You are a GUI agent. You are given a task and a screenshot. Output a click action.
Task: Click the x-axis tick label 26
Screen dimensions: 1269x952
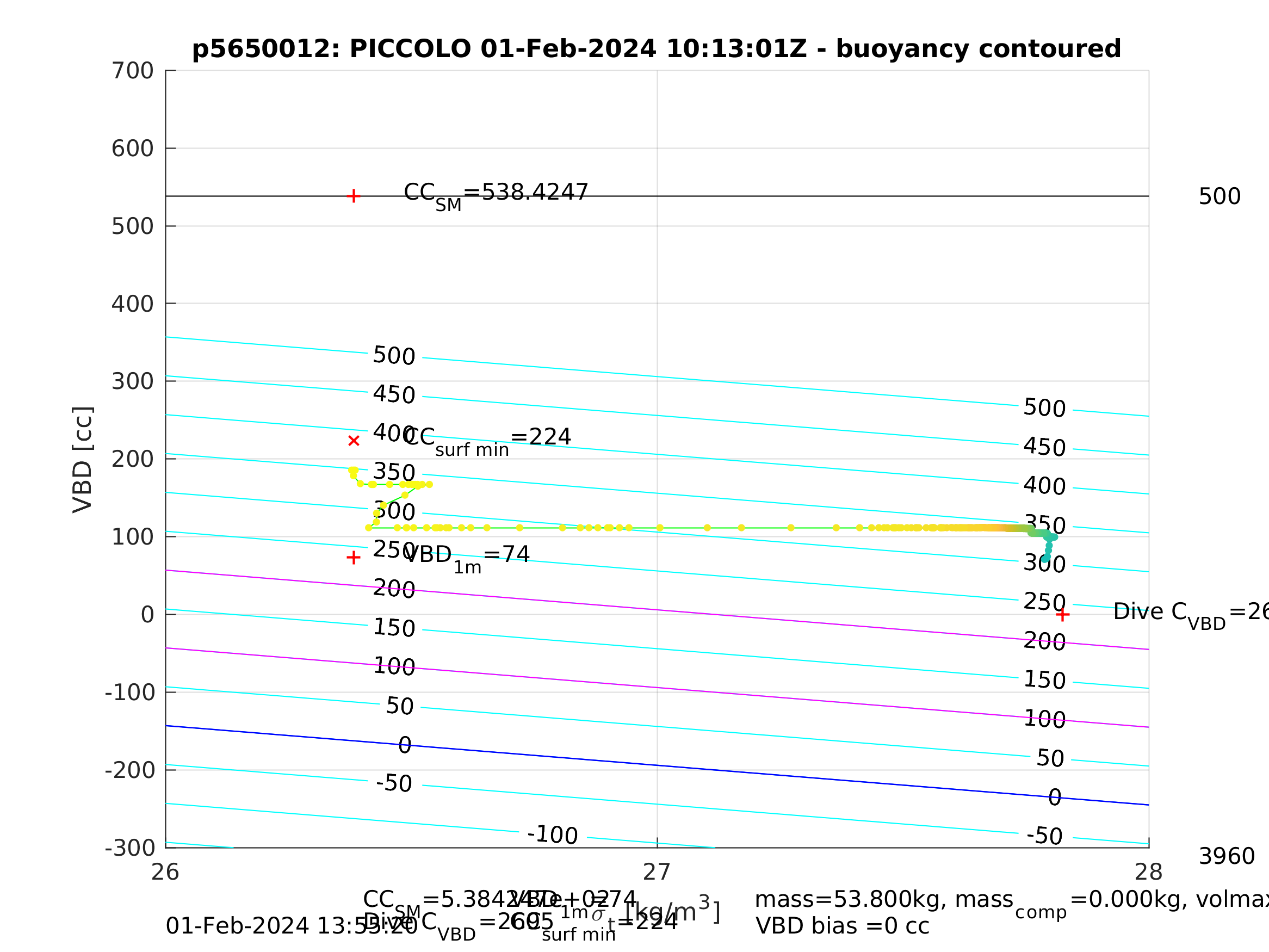[x=165, y=872]
